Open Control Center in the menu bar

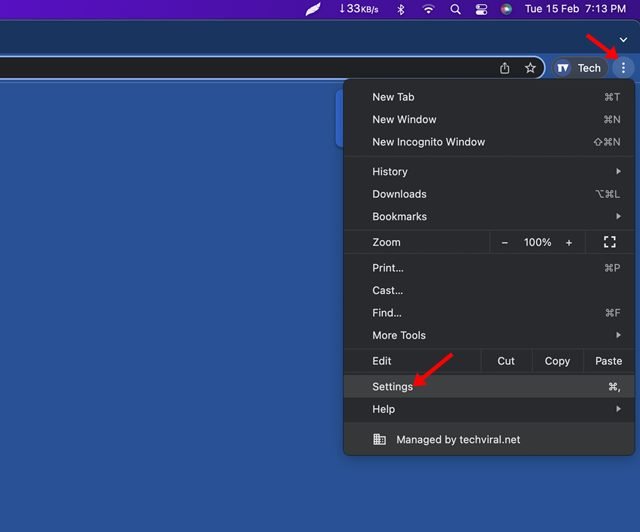[481, 9]
